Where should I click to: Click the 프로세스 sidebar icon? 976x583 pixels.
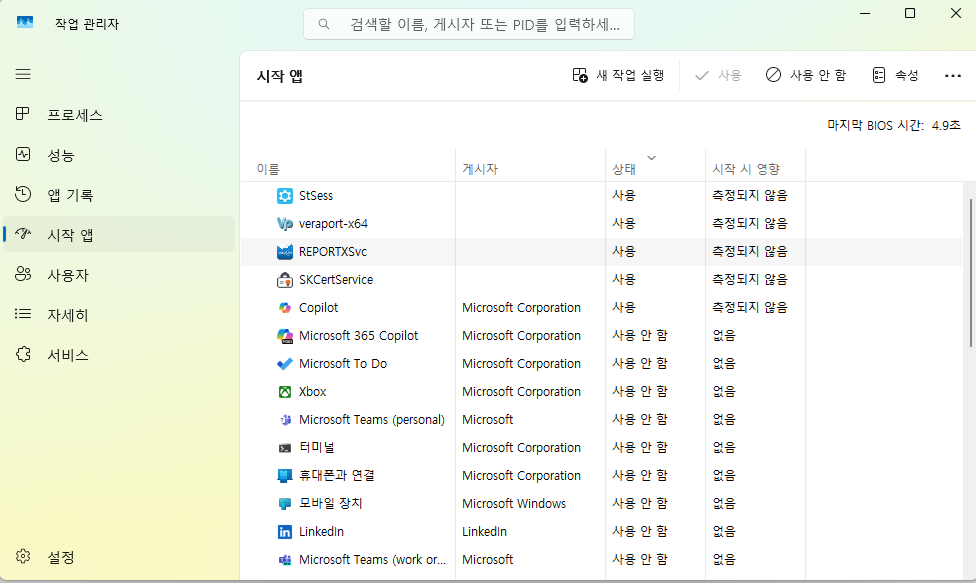tap(22, 114)
